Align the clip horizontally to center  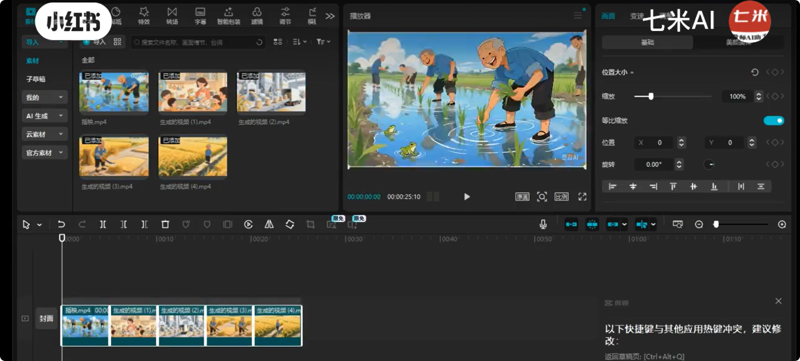pyautogui.click(x=633, y=187)
